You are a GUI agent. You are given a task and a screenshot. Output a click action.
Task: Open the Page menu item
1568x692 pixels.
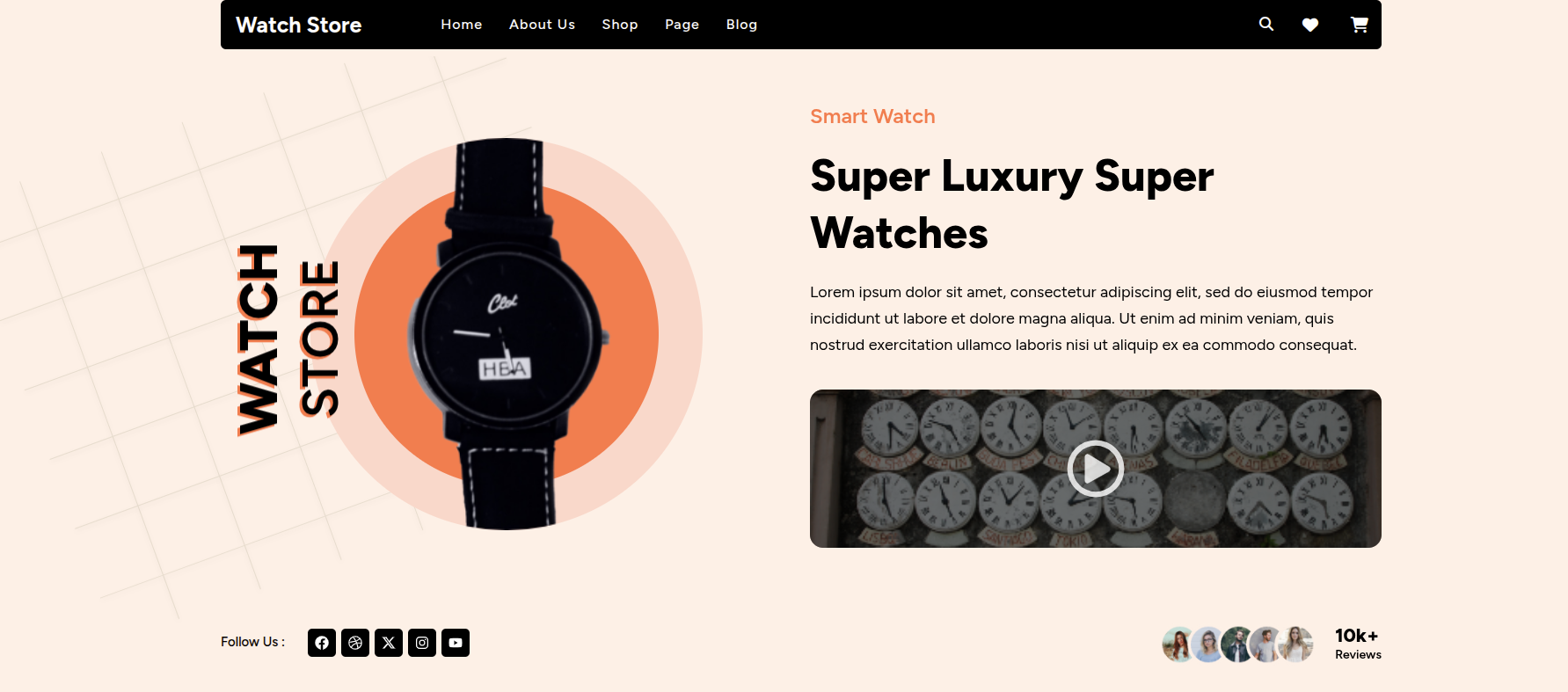tap(682, 25)
